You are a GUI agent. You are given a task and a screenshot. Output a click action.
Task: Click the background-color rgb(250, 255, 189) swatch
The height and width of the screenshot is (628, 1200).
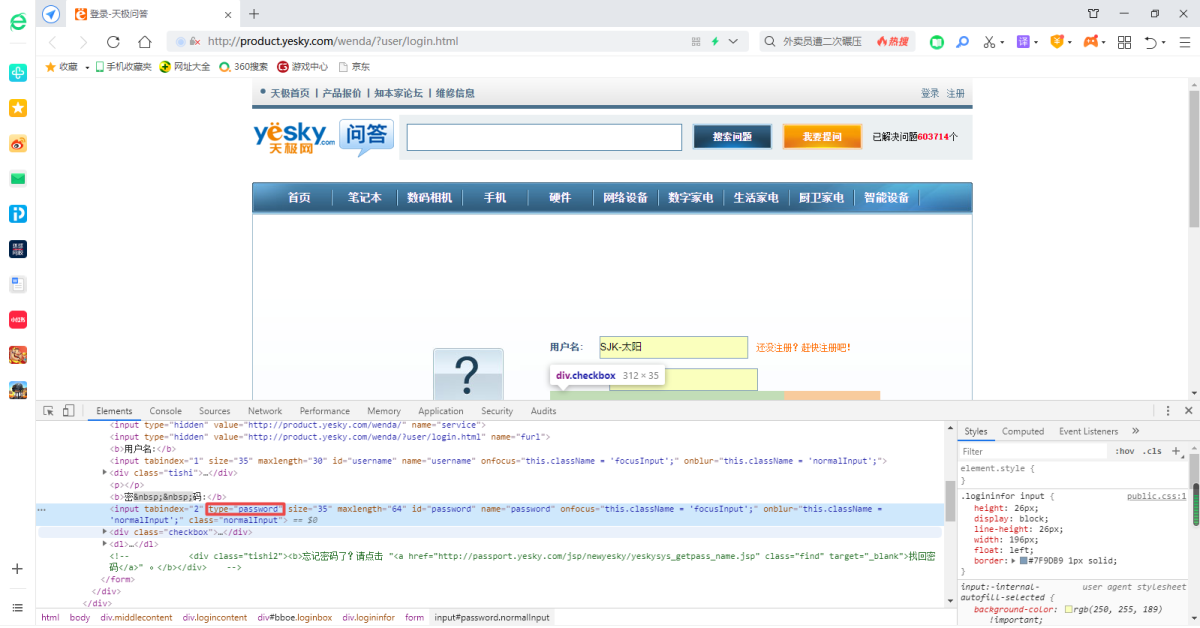click(1069, 609)
